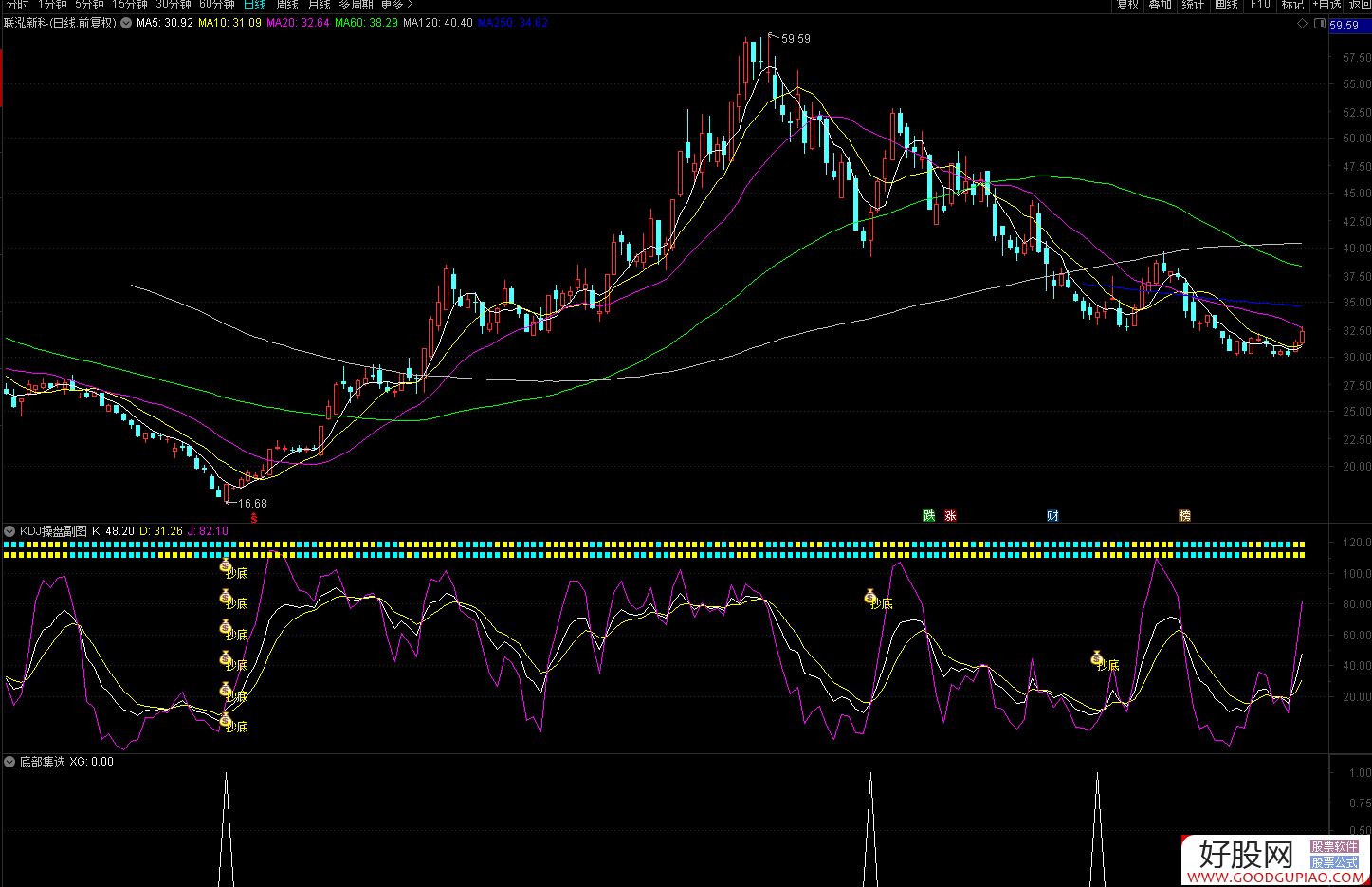Viewport: 1372px width, 887px height.
Task: Click the 联泓新科(日线 前复权) chart title
Action: click(x=60, y=23)
